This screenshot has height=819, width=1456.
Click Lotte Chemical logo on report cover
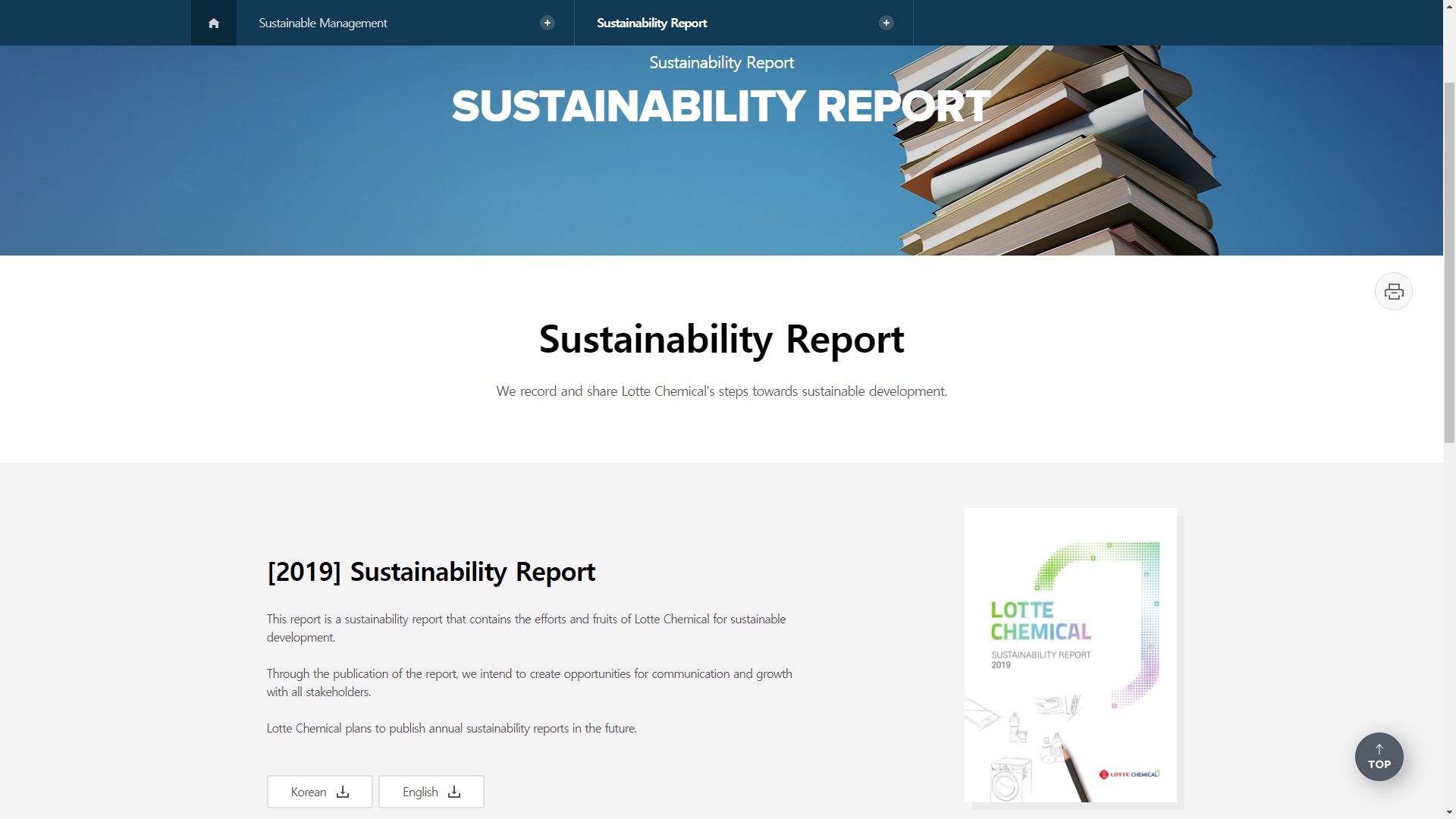coord(1128,774)
